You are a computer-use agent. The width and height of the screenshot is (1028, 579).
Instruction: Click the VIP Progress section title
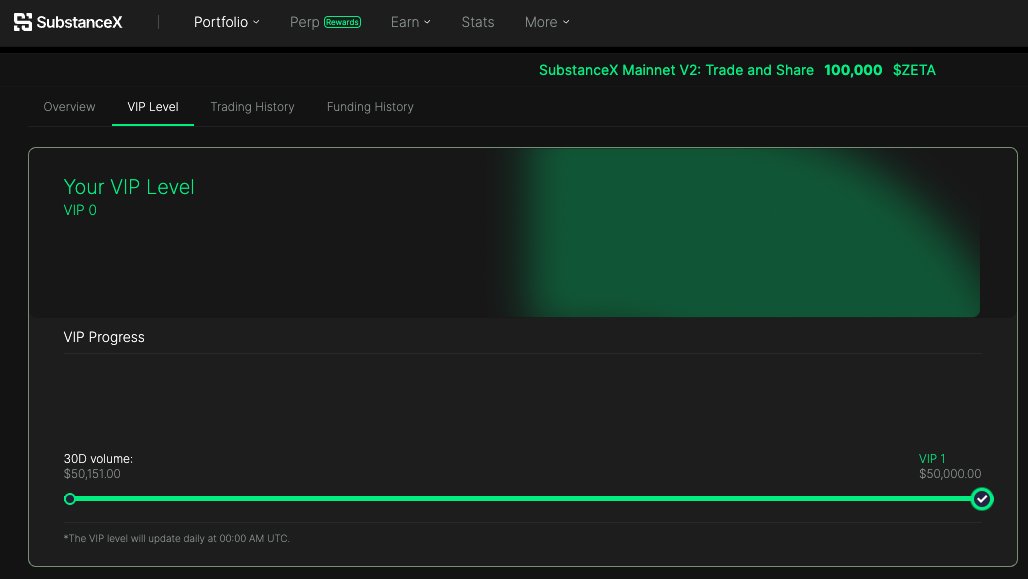(x=104, y=337)
